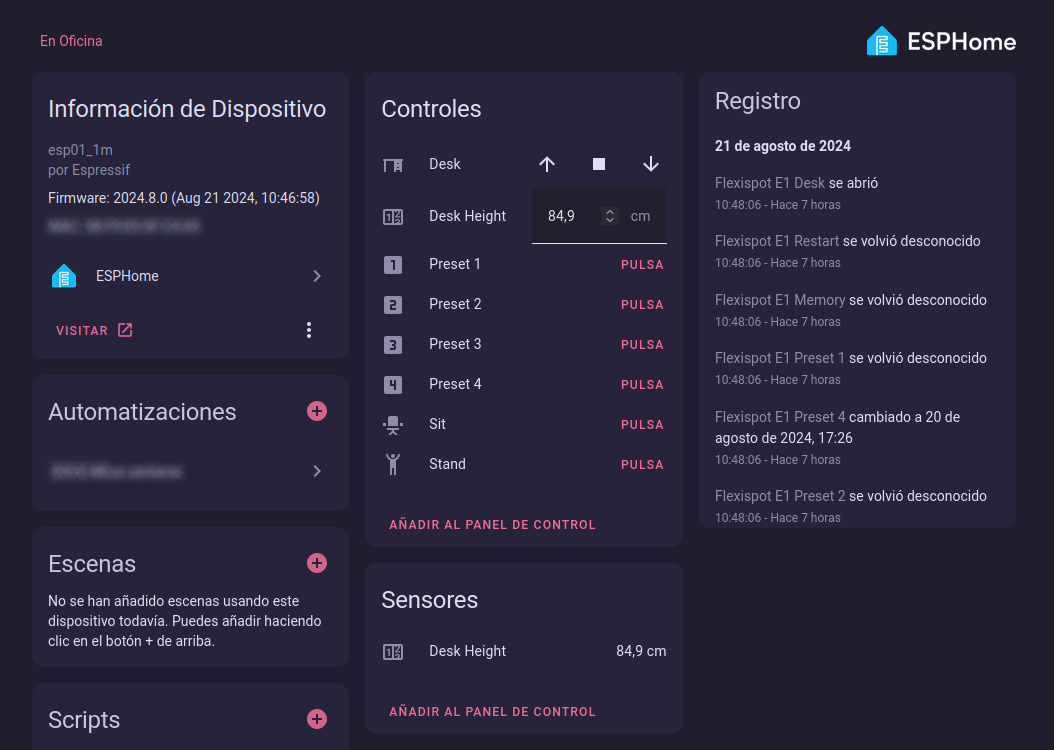Open the device three-dot overflow menu
1054x750 pixels.
click(x=309, y=330)
